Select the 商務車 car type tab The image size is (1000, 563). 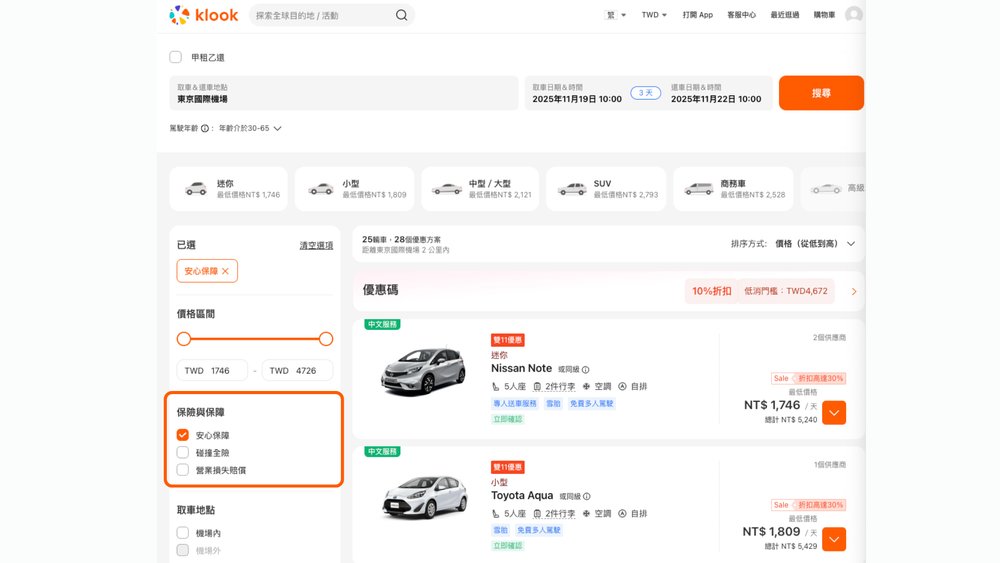pos(733,189)
